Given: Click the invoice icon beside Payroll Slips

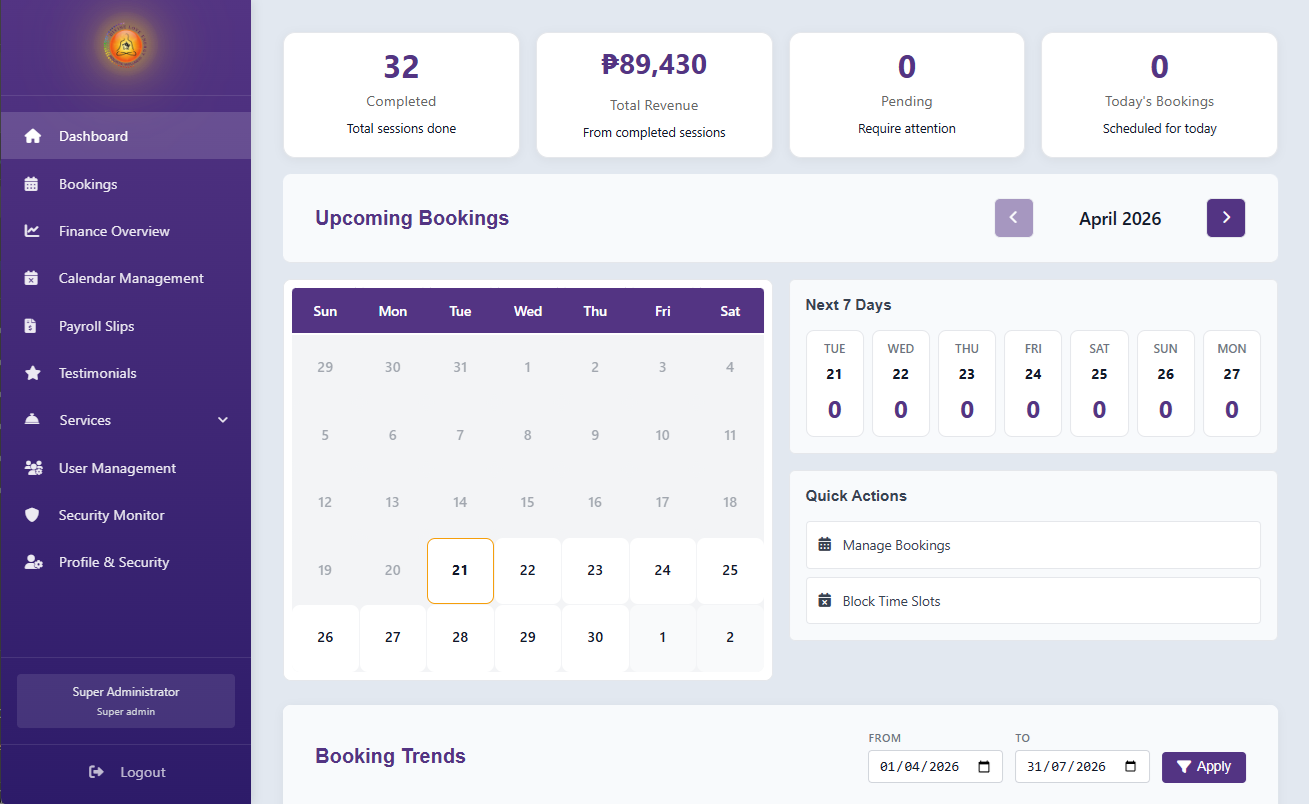Looking at the screenshot, I should click(31, 326).
